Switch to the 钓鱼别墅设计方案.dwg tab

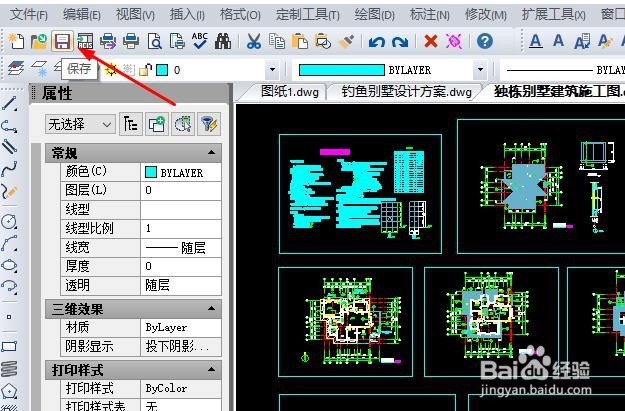(x=407, y=92)
